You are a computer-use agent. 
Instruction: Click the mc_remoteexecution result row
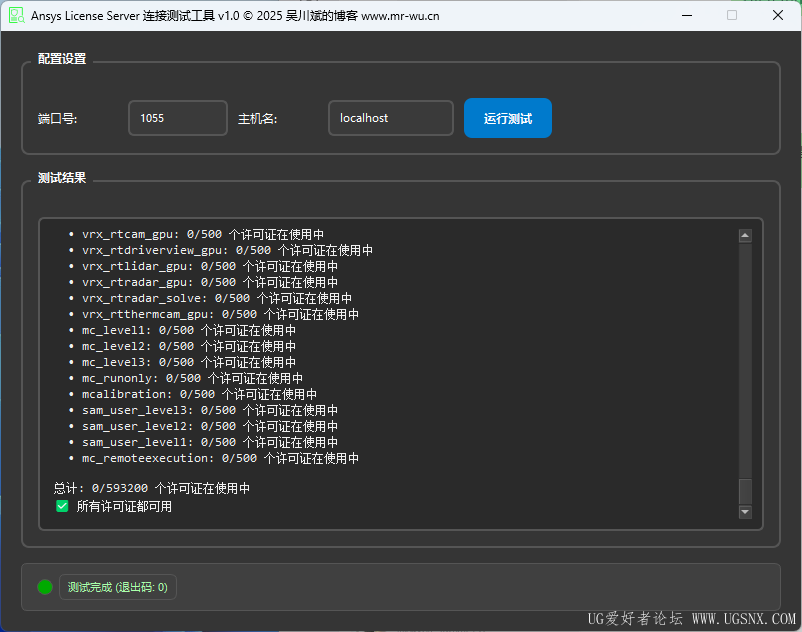(x=214, y=458)
